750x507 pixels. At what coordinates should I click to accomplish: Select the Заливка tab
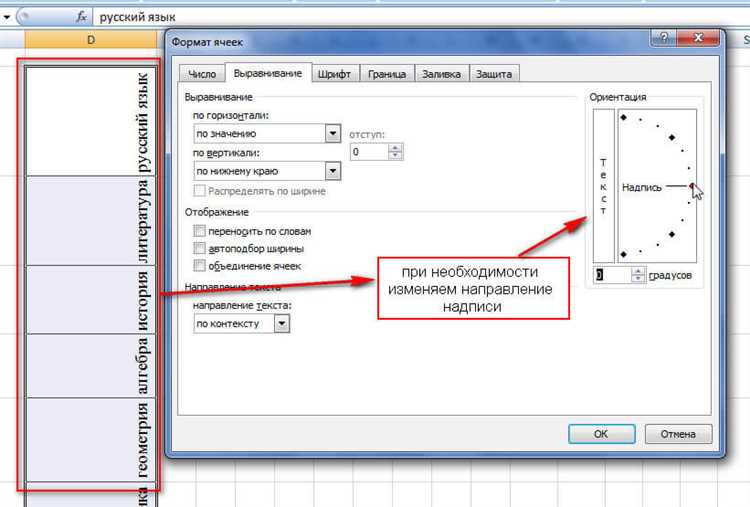(441, 74)
